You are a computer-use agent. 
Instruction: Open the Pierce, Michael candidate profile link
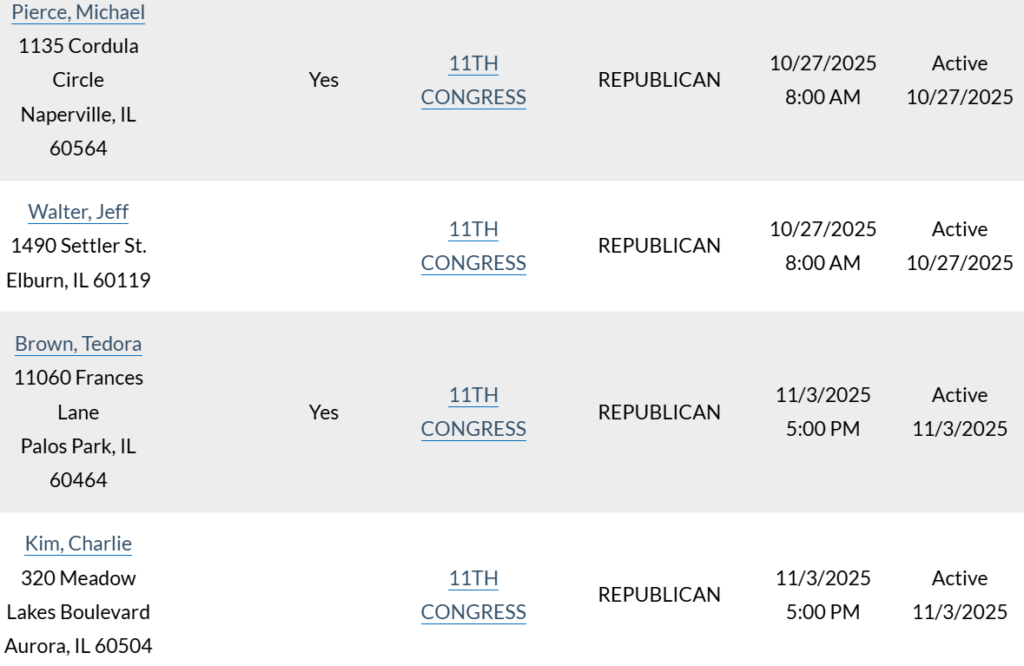(77, 12)
